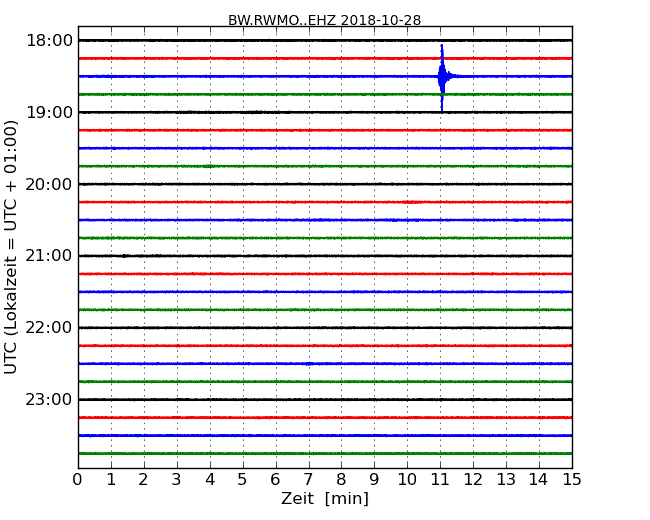
Task: Click x-axis tick label 4
Action: (x=210, y=479)
